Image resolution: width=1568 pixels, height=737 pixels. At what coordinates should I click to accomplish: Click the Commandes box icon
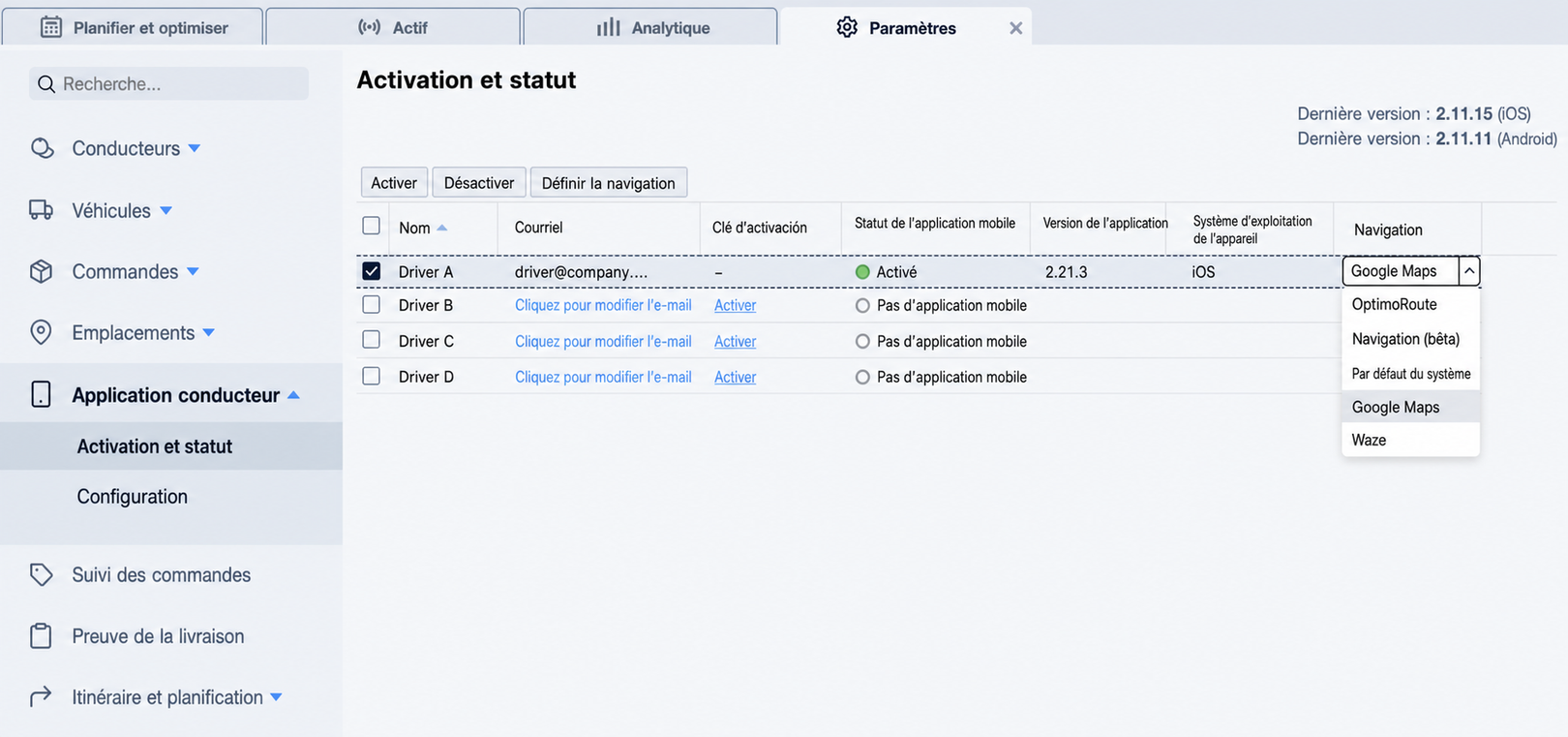[x=41, y=271]
